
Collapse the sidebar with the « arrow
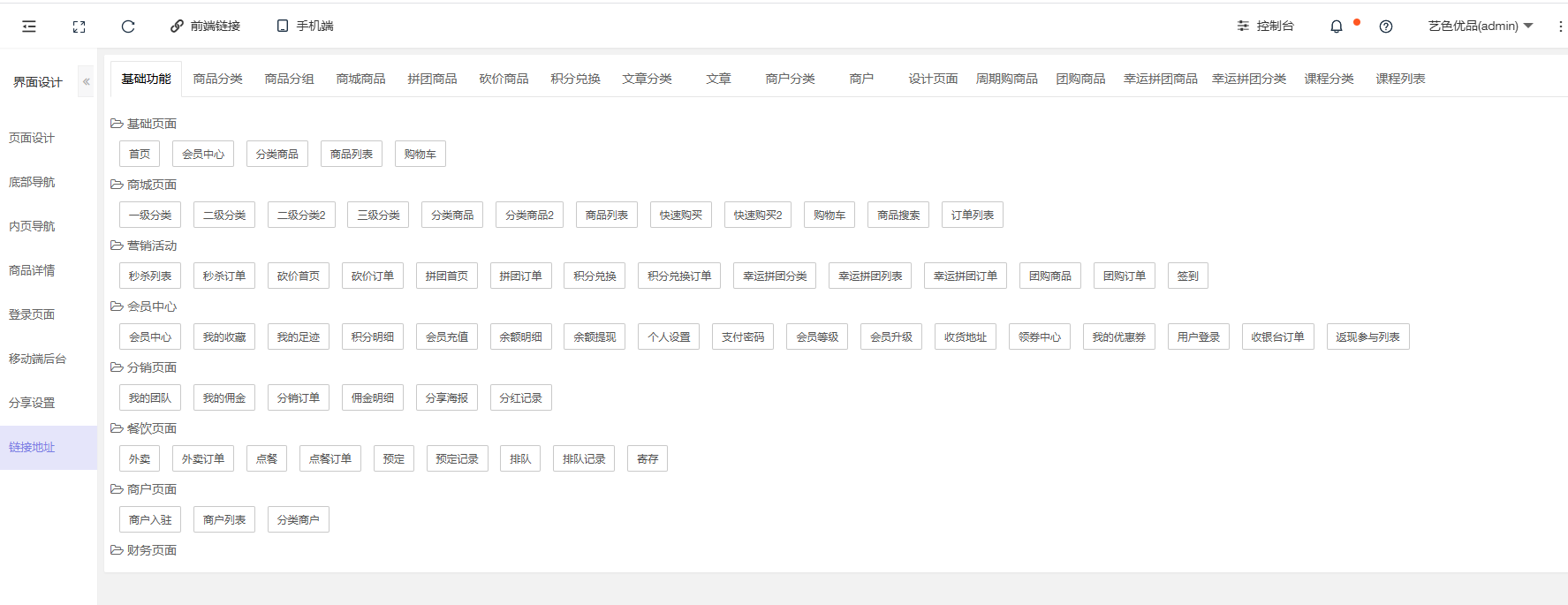pyautogui.click(x=86, y=81)
